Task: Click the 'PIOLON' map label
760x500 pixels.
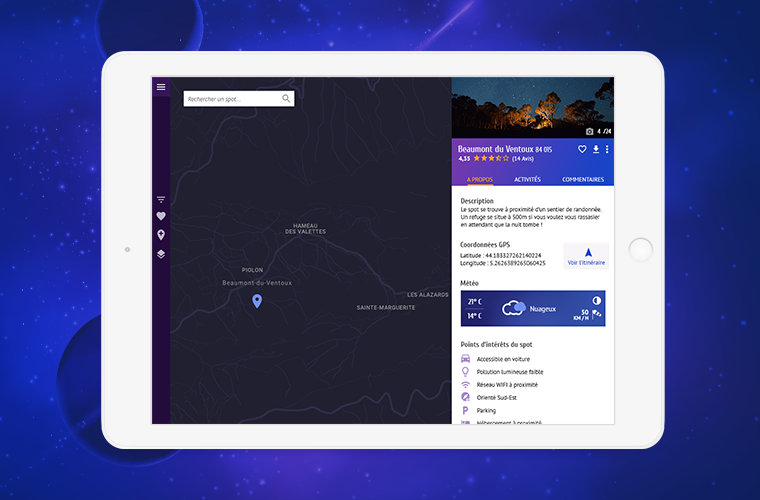Action: click(253, 270)
